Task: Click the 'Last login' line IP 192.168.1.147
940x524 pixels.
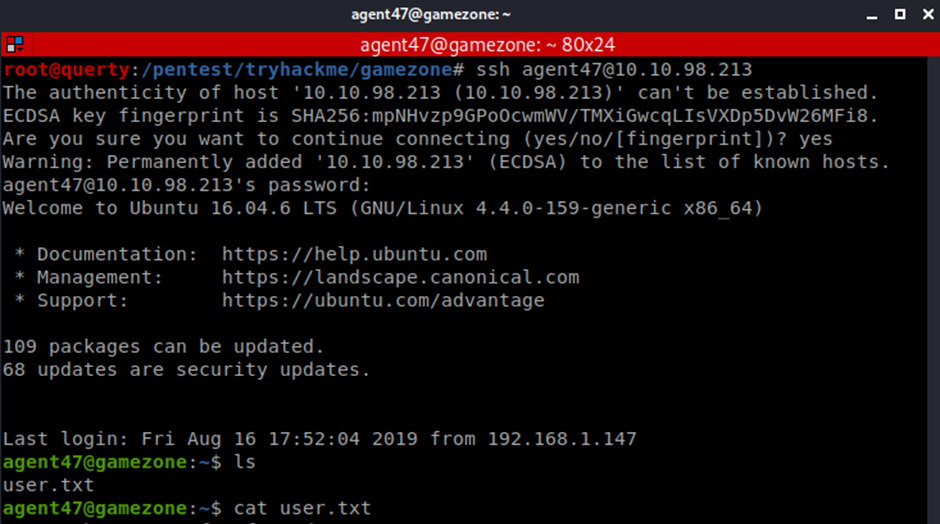Action: click(562, 439)
